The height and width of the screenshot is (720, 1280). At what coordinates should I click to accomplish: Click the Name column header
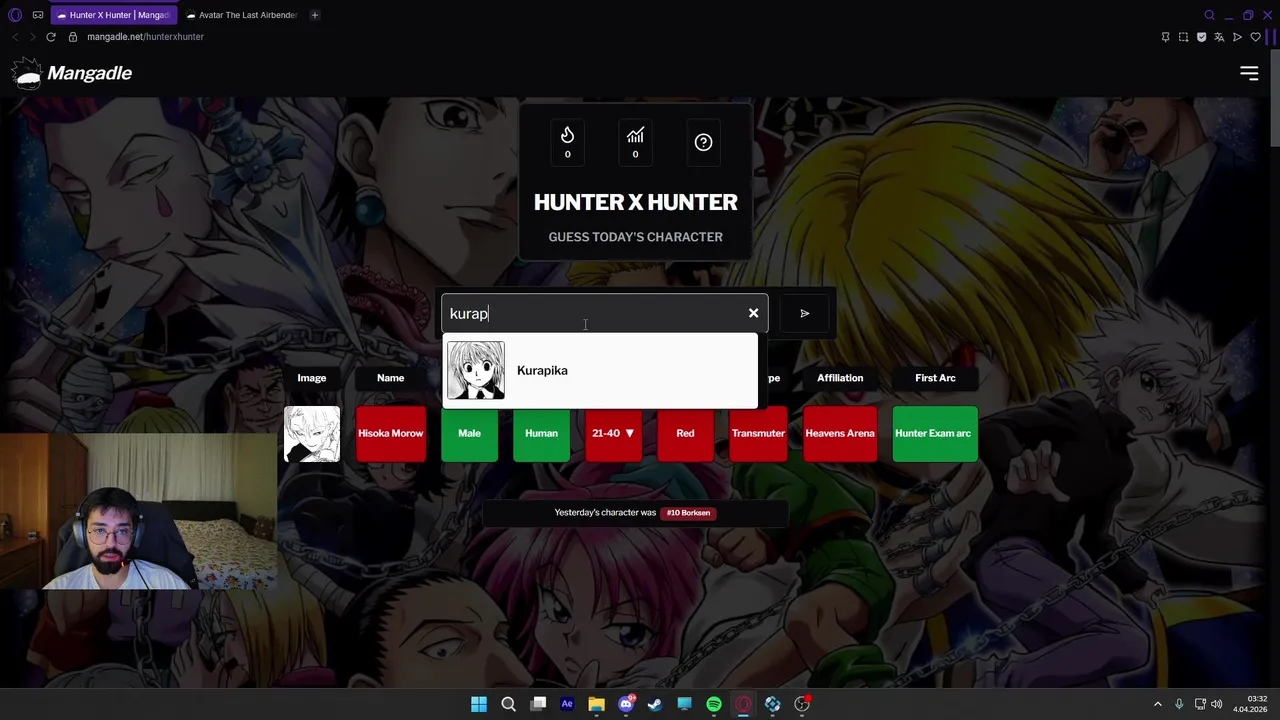[x=390, y=378]
